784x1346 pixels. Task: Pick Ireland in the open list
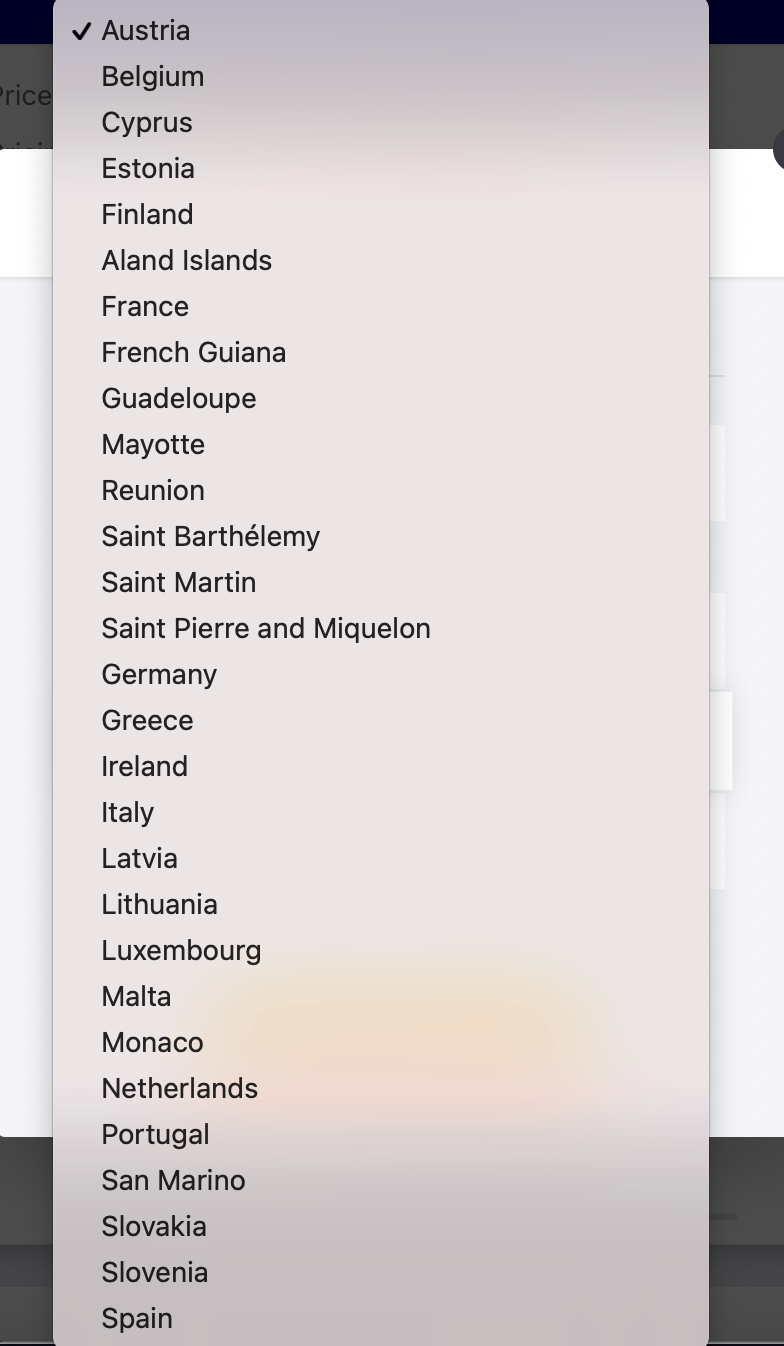[x=145, y=767]
